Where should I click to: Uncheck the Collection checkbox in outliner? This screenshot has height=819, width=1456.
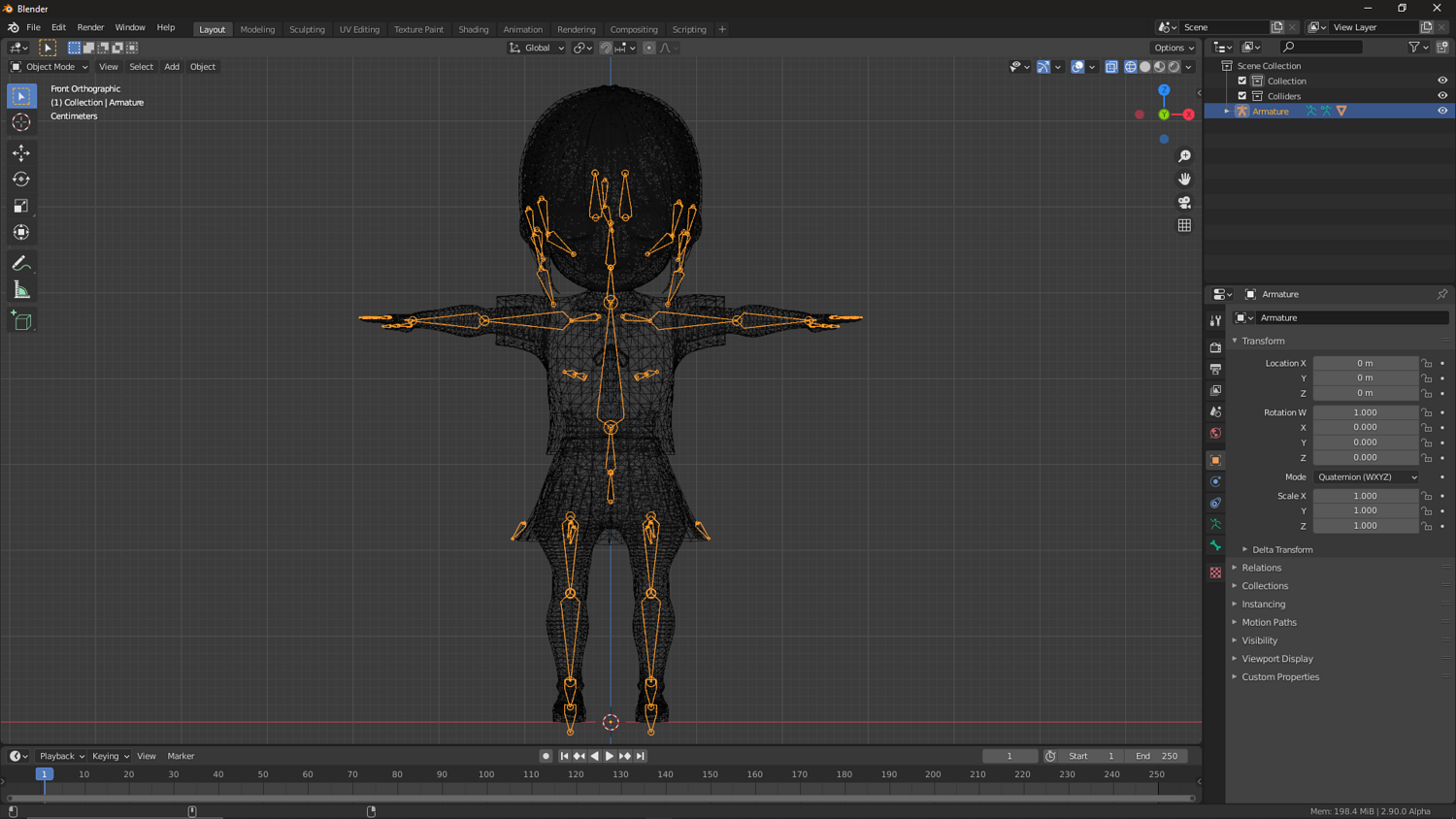click(1241, 82)
